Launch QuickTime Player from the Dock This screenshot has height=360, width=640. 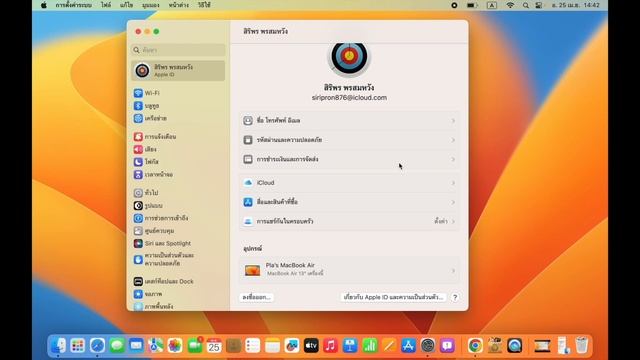[514, 346]
